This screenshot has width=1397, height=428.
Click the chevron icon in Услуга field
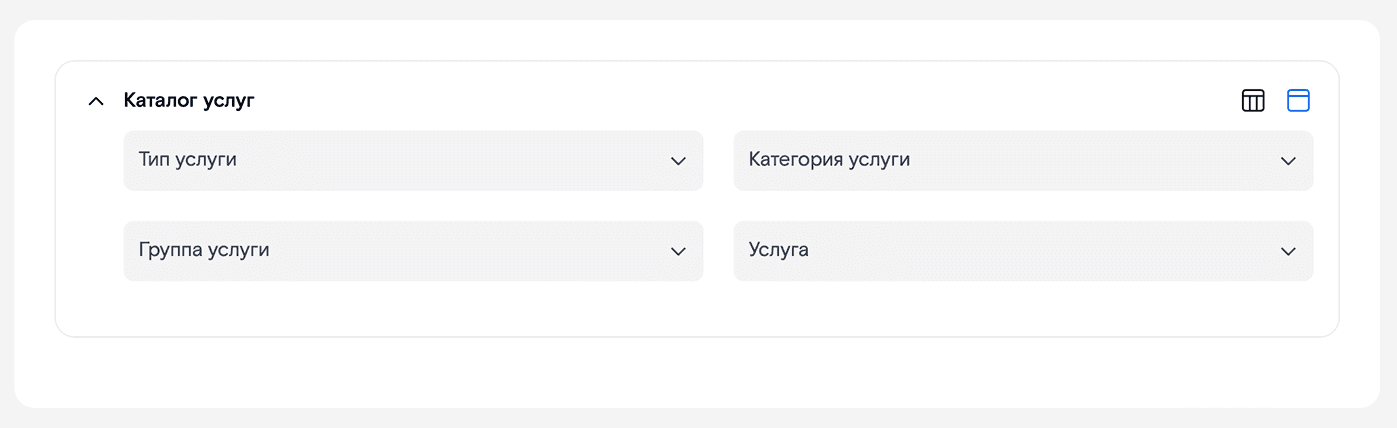(1288, 251)
